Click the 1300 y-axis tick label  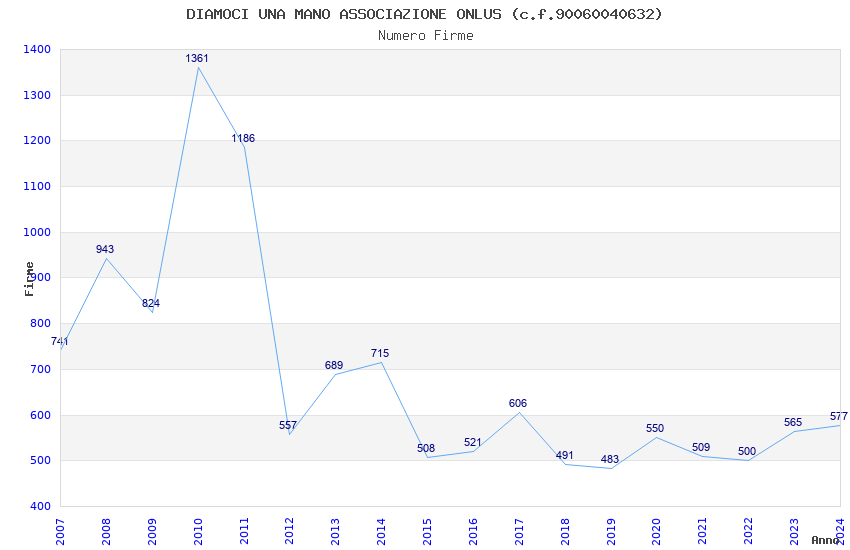click(x=37, y=95)
